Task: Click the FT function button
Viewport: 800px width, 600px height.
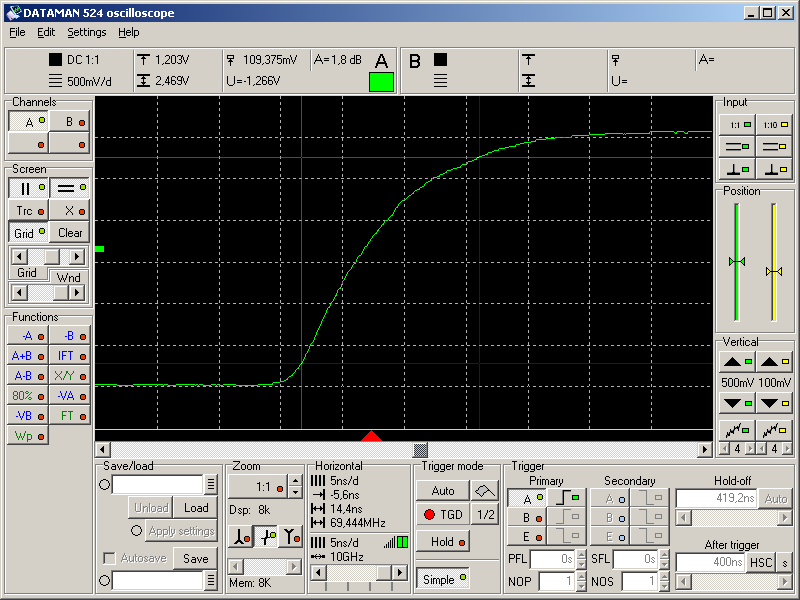Action: [x=69, y=415]
